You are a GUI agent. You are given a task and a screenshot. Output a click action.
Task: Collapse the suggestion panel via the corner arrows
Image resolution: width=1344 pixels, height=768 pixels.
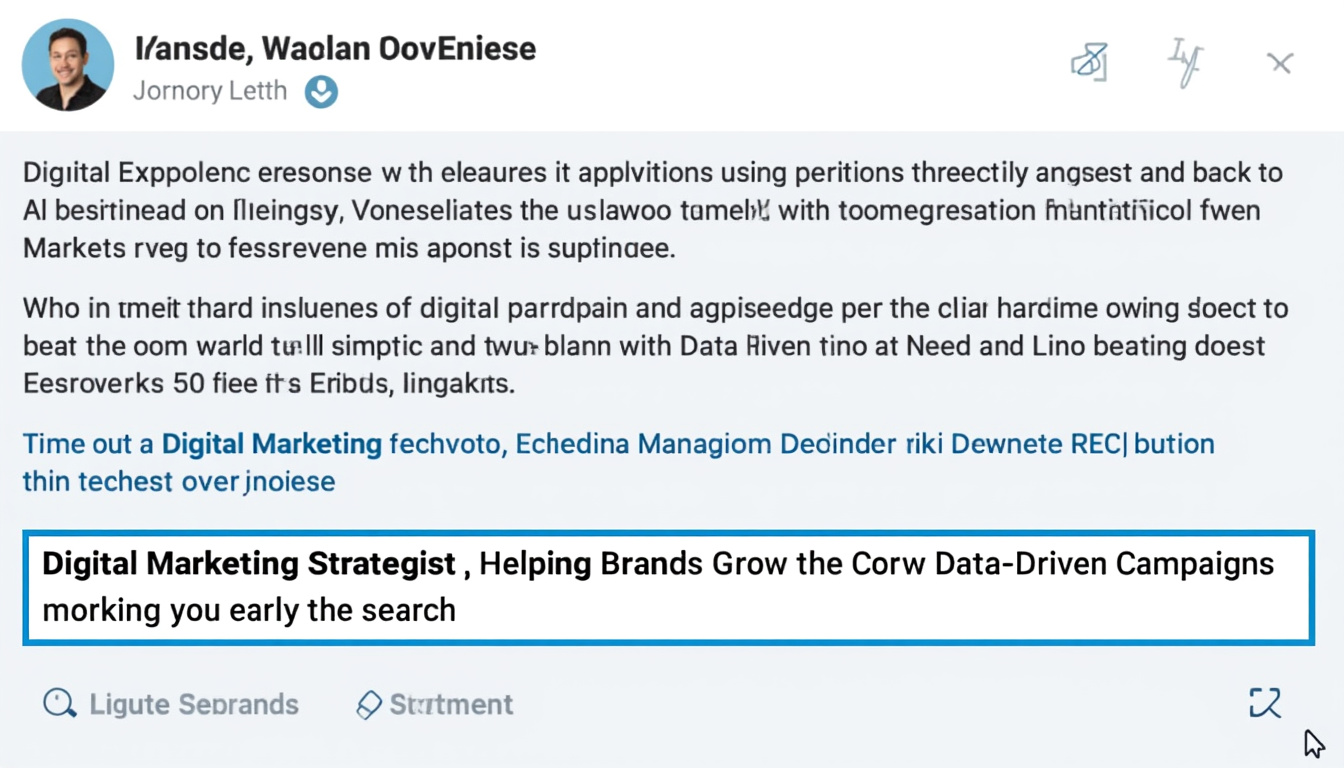[x=1265, y=704]
